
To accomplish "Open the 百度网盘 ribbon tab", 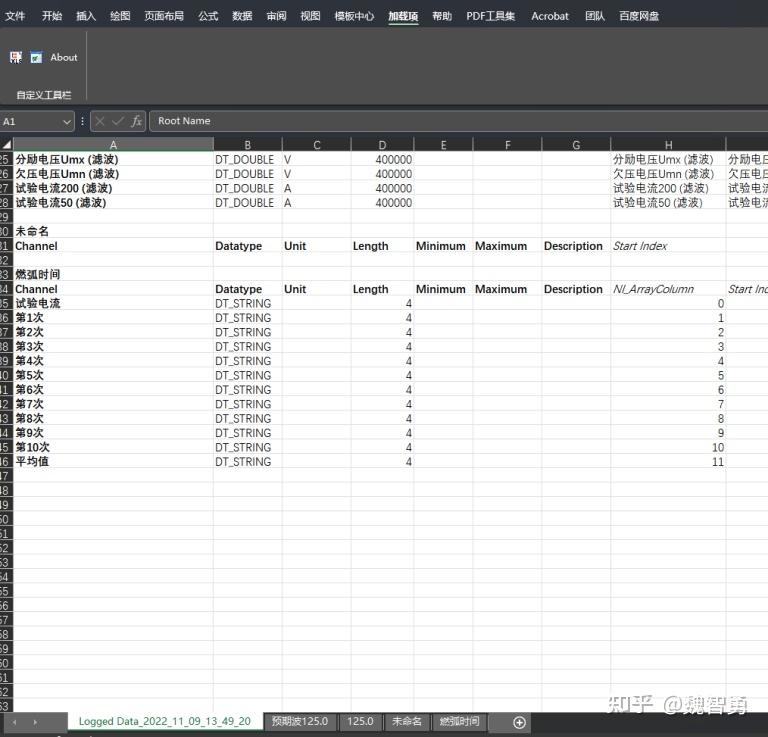I will [639, 16].
